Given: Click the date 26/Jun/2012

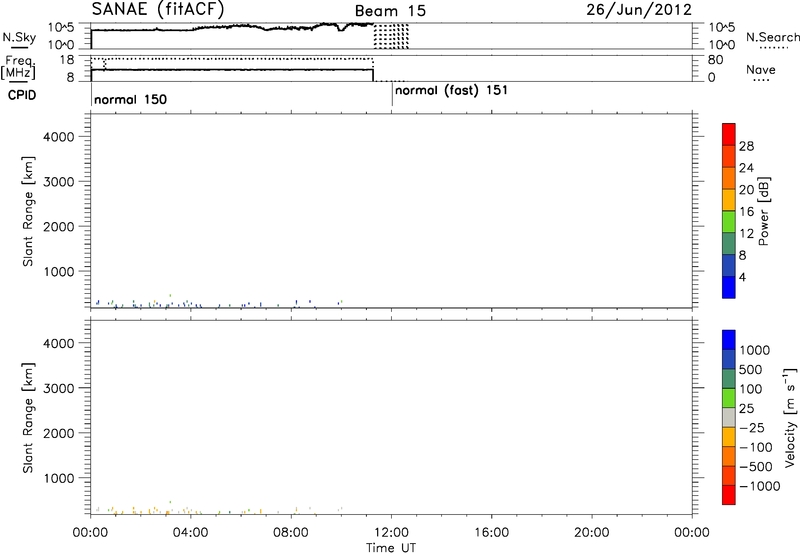Looking at the screenshot, I should (639, 9).
